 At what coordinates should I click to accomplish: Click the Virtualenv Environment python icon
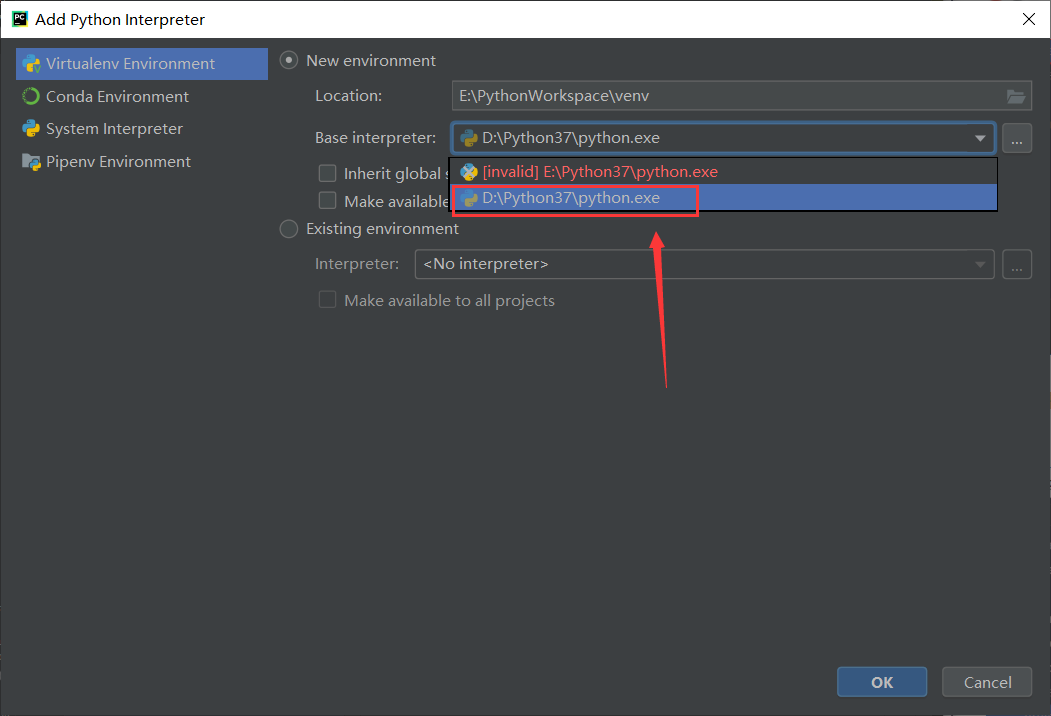[x=31, y=64]
